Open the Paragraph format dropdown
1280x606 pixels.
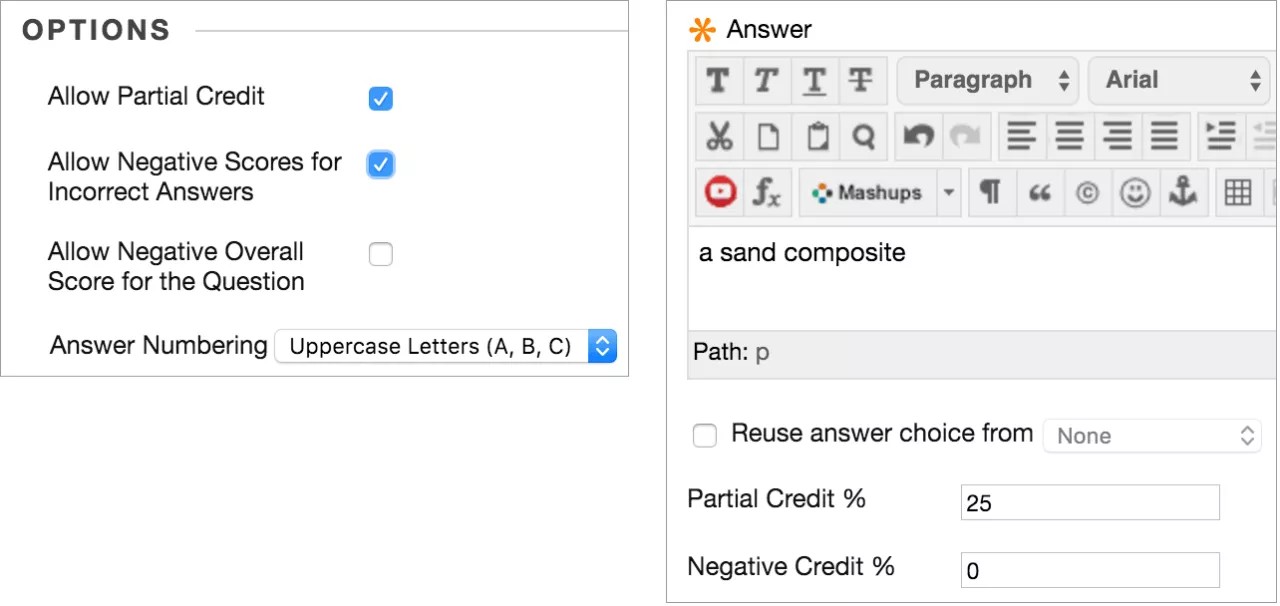tap(988, 81)
